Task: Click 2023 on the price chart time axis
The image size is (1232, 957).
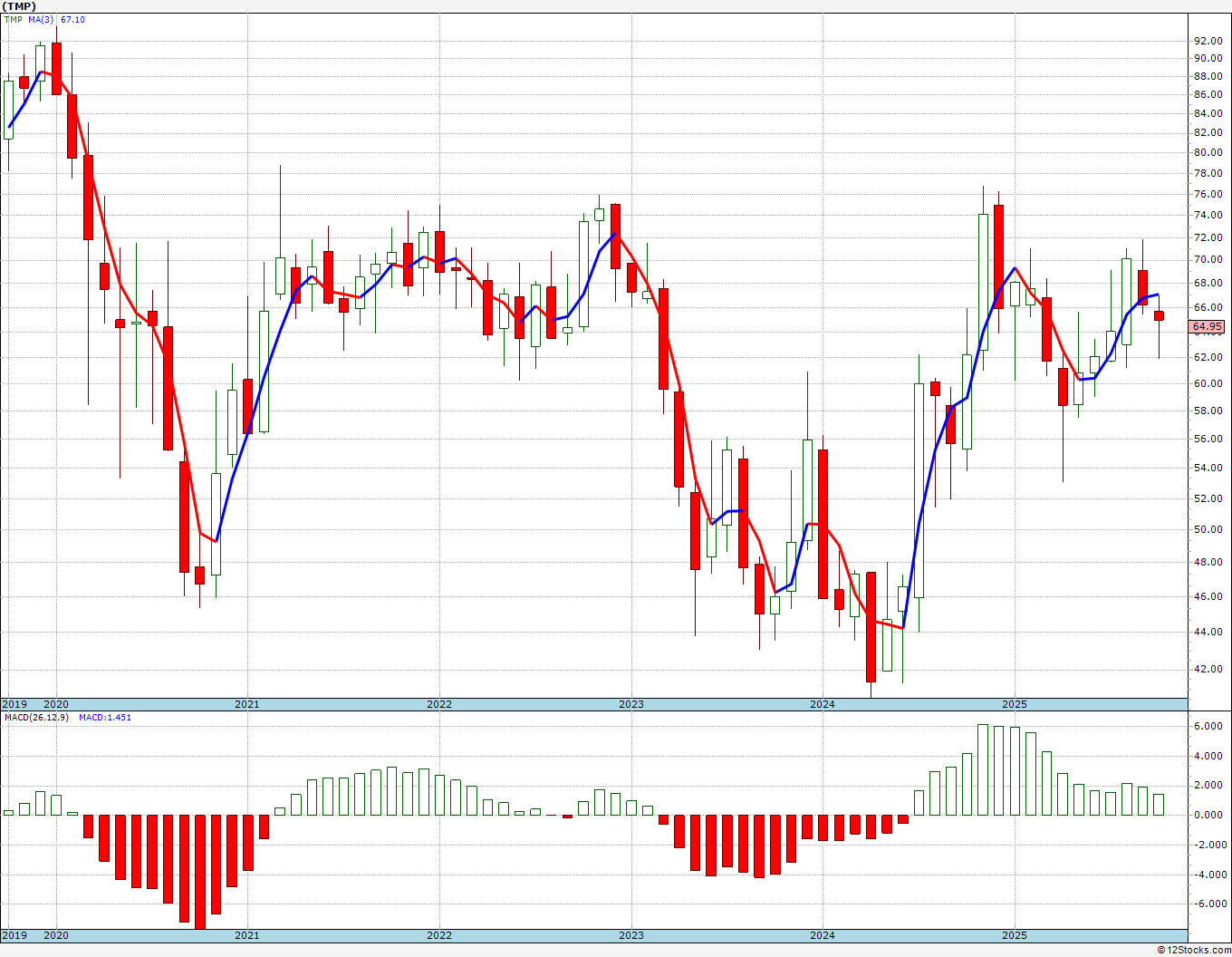Action: pyautogui.click(x=631, y=704)
